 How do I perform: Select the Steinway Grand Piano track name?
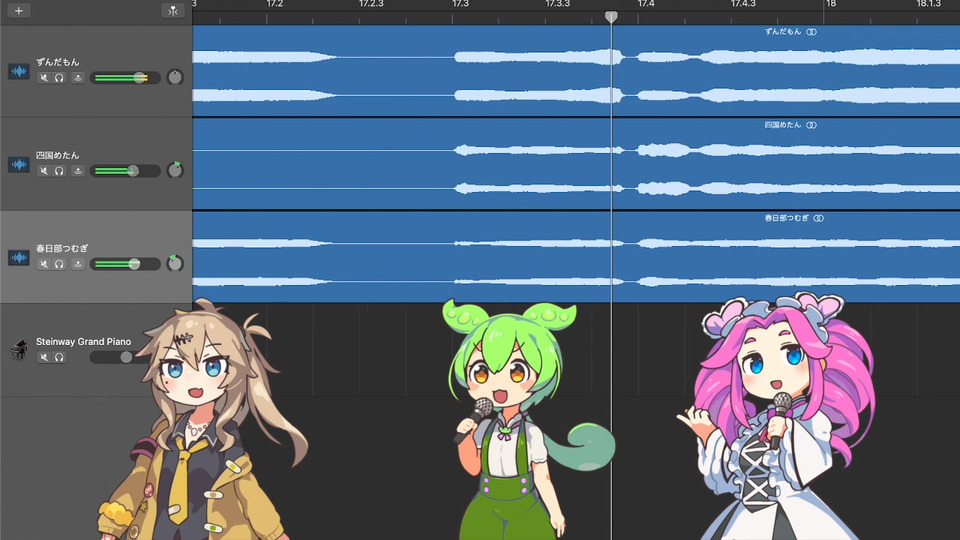click(83, 342)
